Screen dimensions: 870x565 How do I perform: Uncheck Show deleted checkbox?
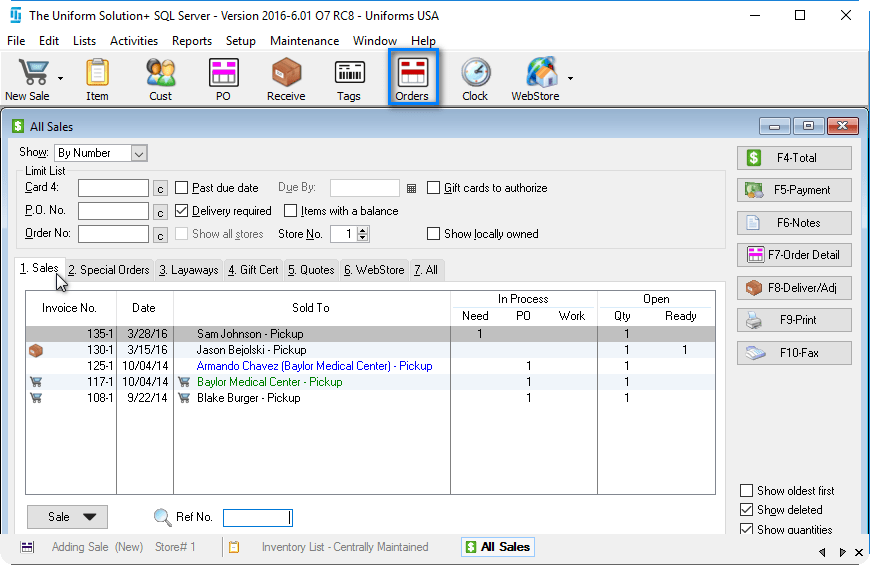tap(747, 509)
